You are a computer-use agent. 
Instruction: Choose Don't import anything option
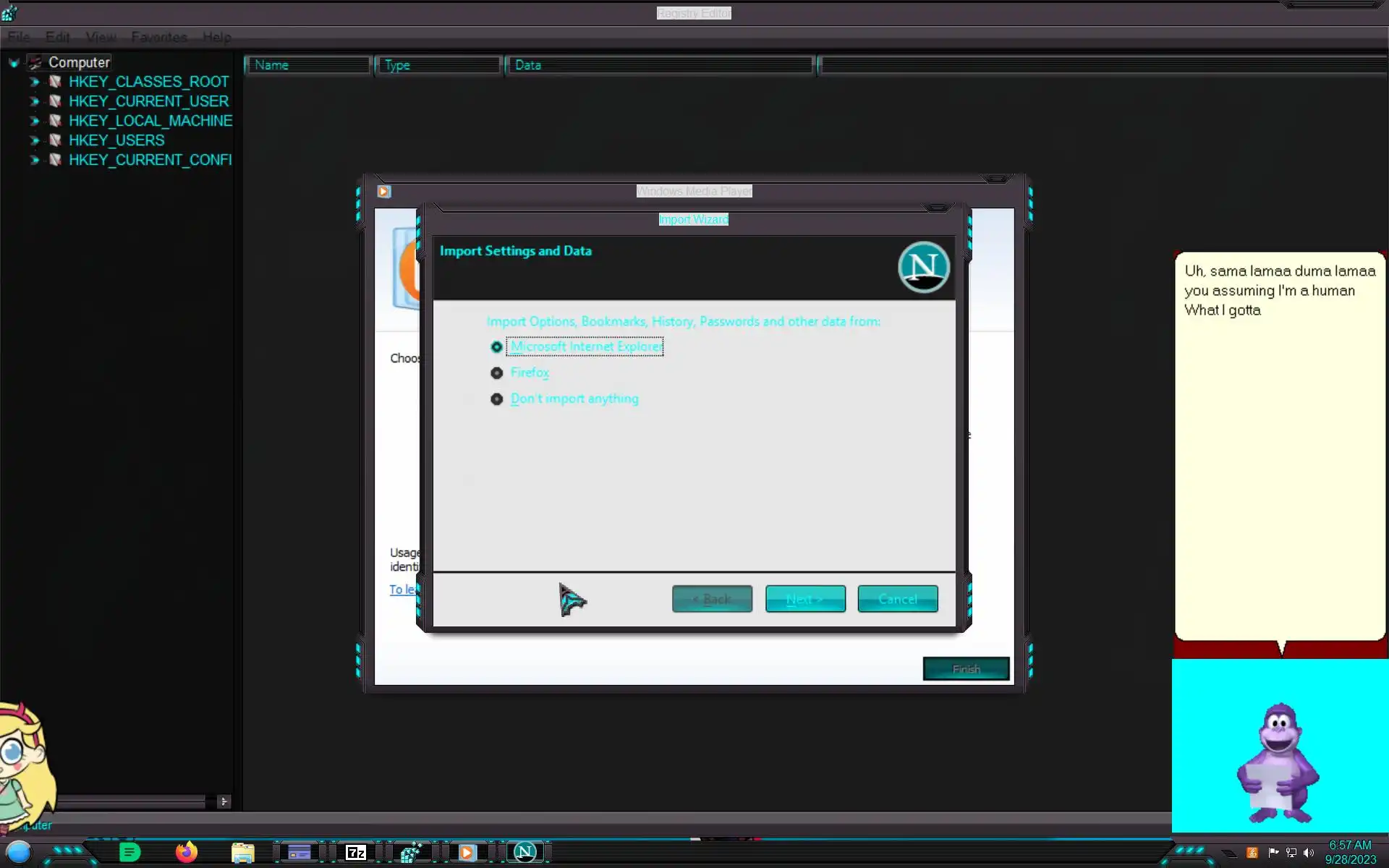(496, 399)
